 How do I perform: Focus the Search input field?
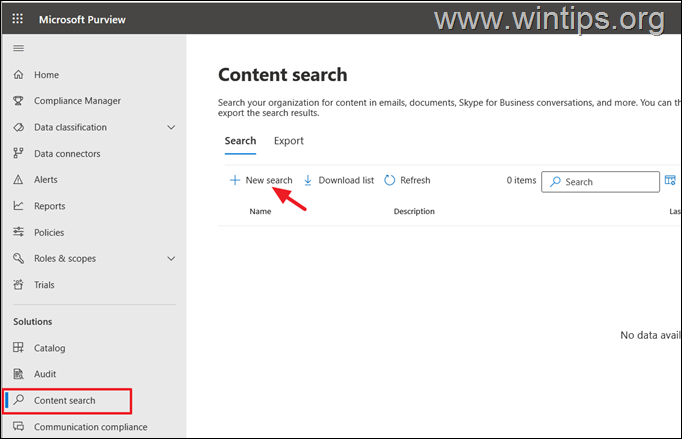[x=600, y=181]
